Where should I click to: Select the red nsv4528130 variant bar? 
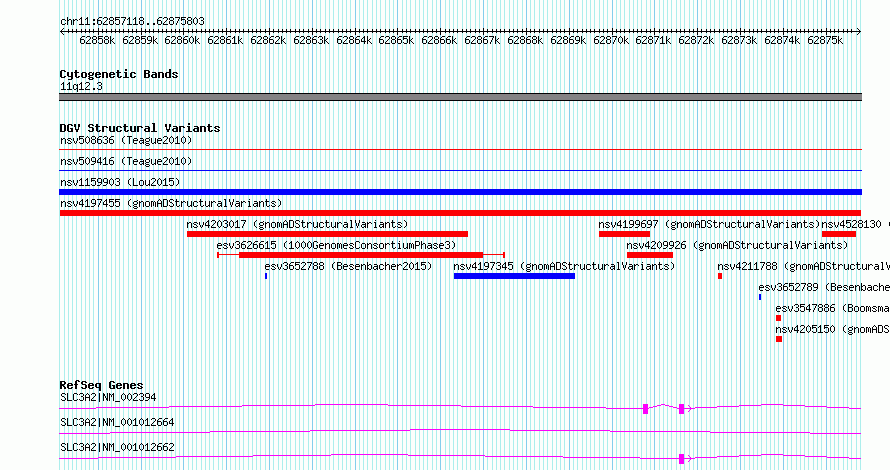(839, 234)
